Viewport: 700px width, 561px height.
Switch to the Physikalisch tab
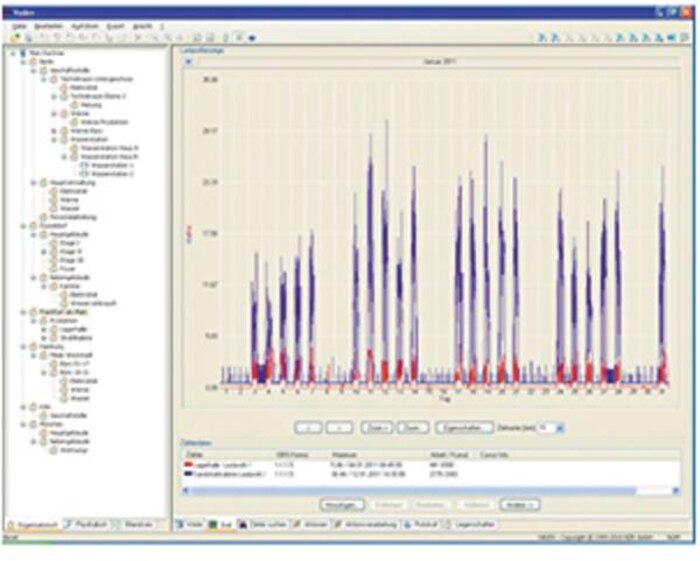coord(87,524)
